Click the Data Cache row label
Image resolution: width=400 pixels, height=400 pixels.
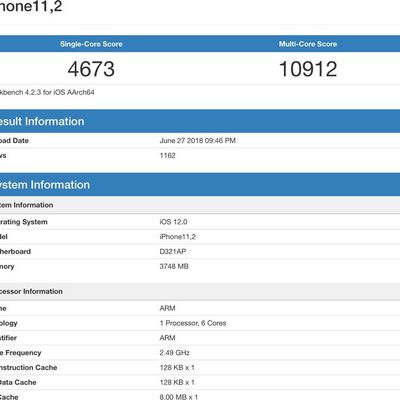point(18,382)
